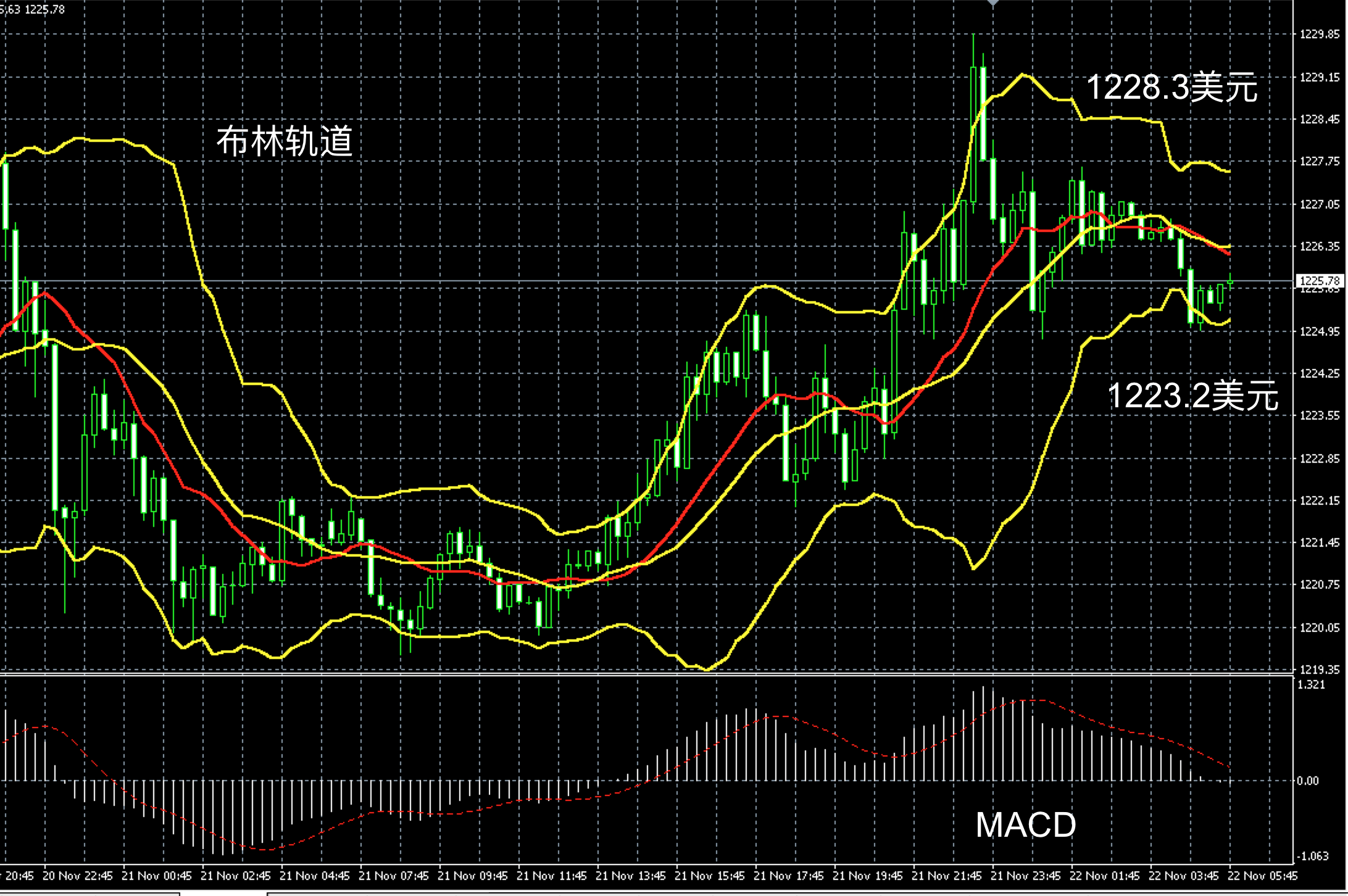
Task: Click the 22 Nov 01:45 time label
Action: click(1105, 876)
